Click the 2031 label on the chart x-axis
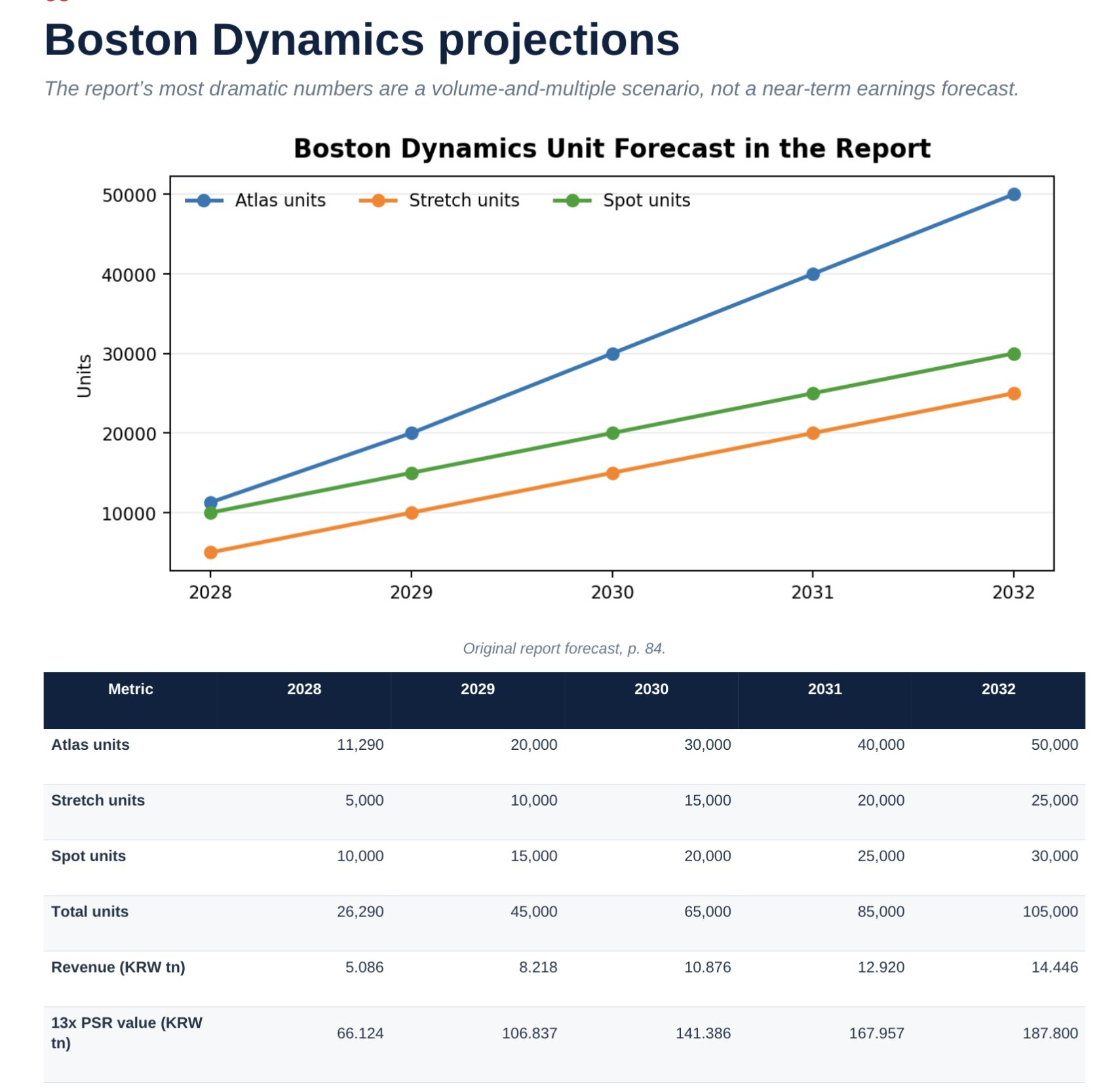The image size is (1120, 1090). point(813,593)
